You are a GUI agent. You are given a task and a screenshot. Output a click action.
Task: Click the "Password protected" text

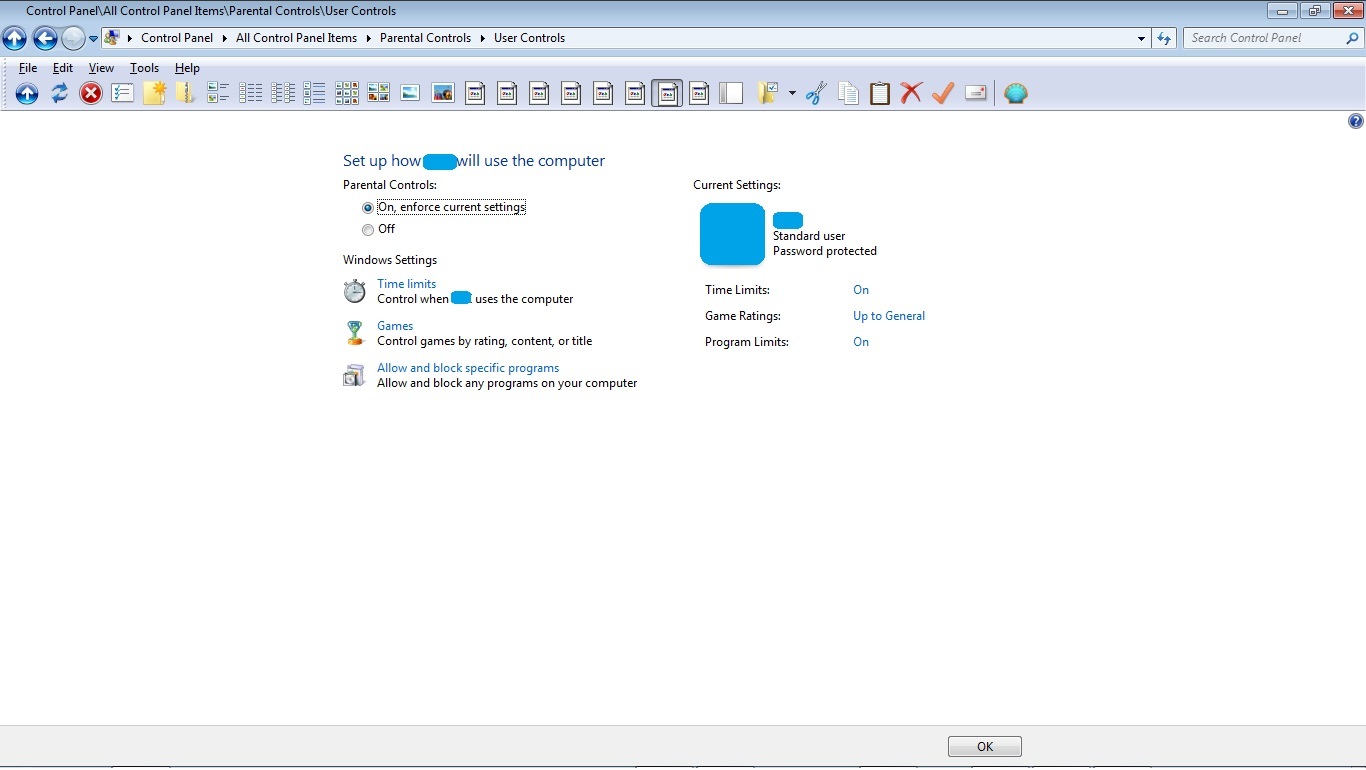coord(825,251)
